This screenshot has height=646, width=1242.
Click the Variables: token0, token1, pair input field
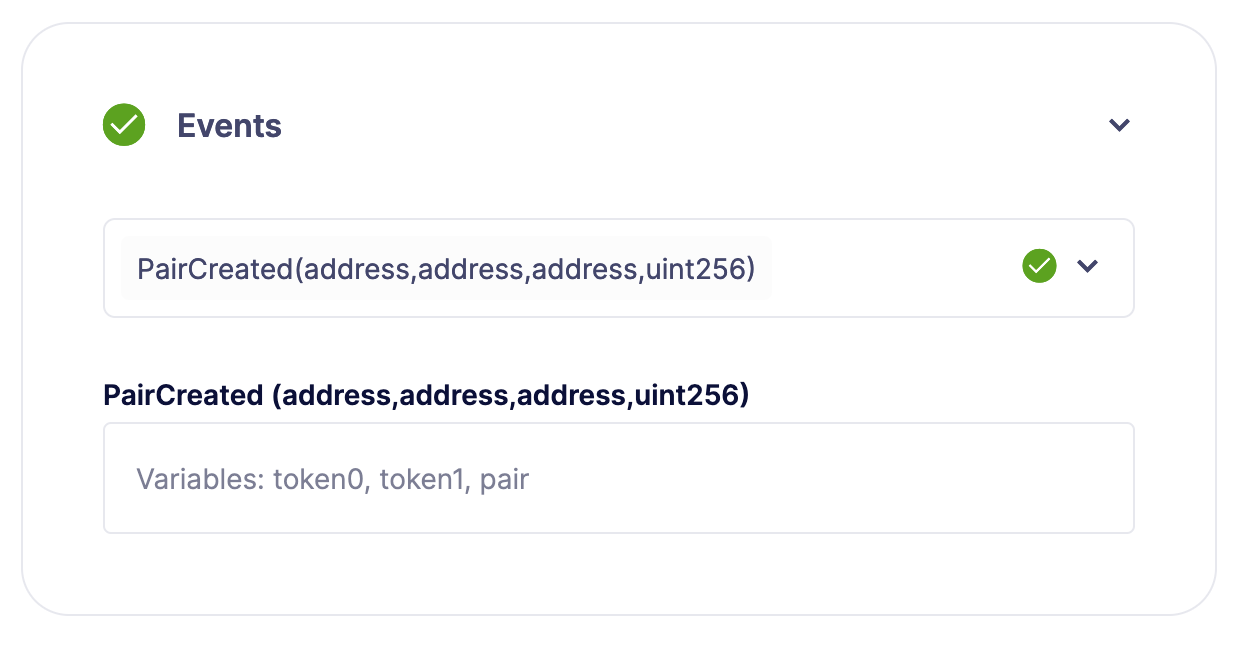[618, 478]
